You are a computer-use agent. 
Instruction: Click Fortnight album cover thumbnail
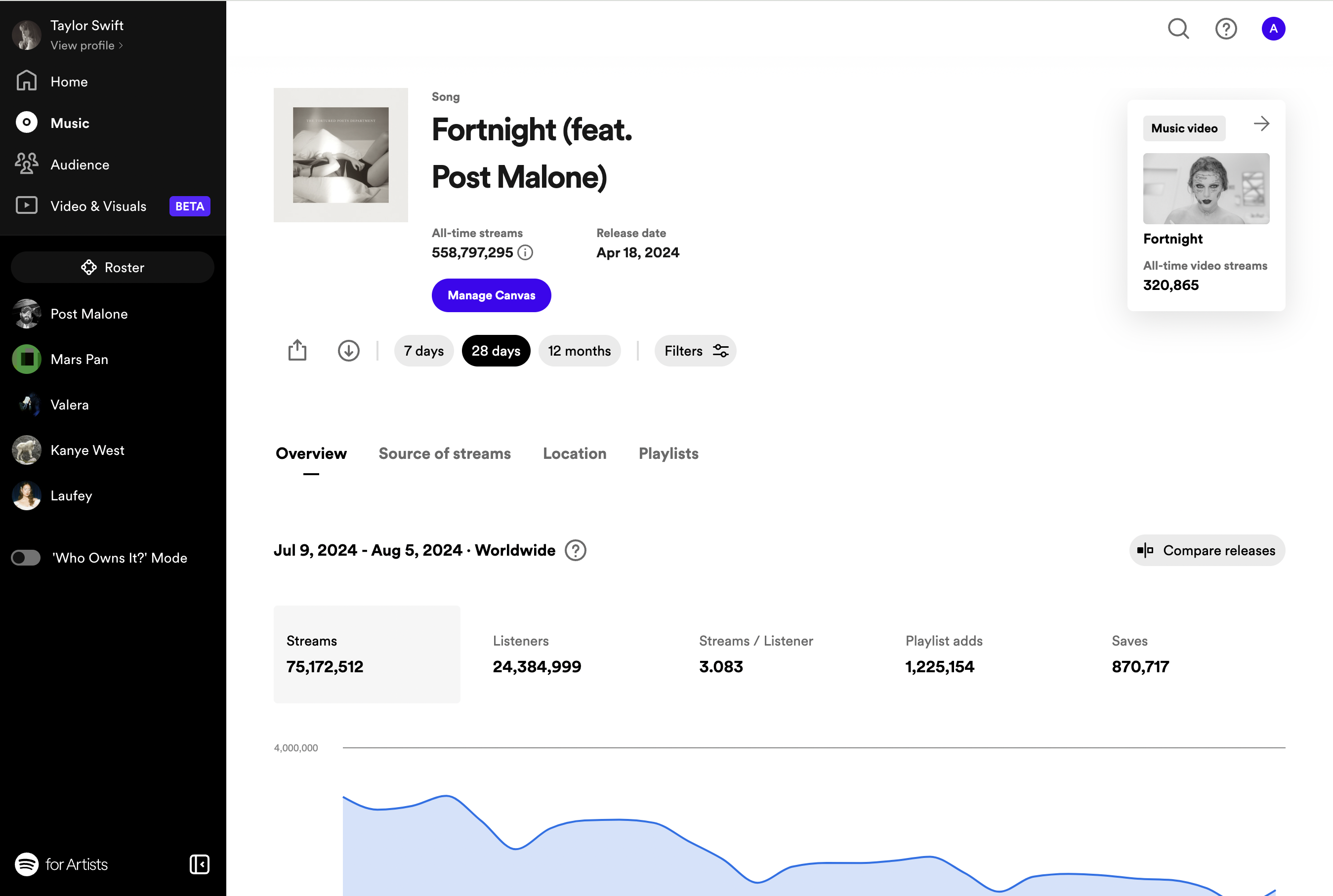coord(341,155)
